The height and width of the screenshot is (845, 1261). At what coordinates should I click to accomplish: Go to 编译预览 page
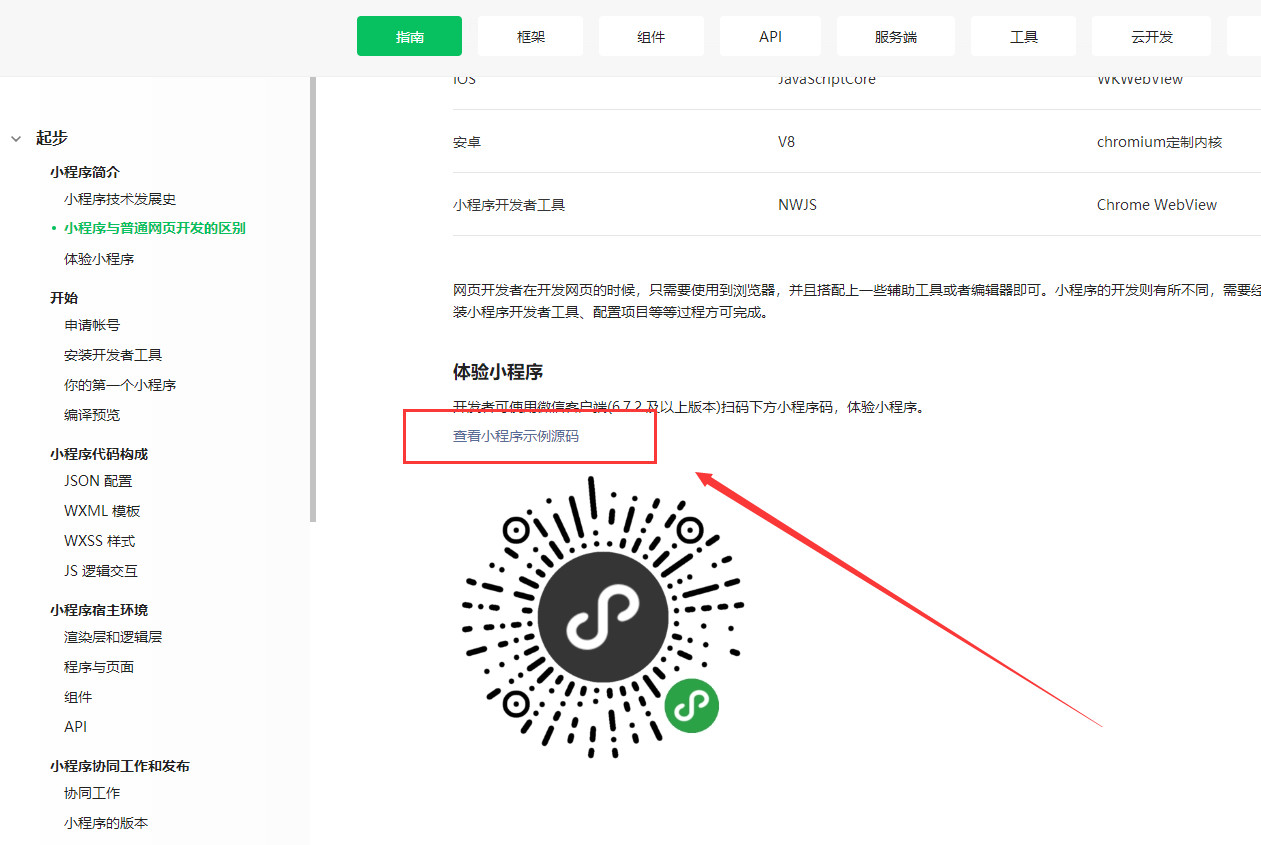coord(92,415)
